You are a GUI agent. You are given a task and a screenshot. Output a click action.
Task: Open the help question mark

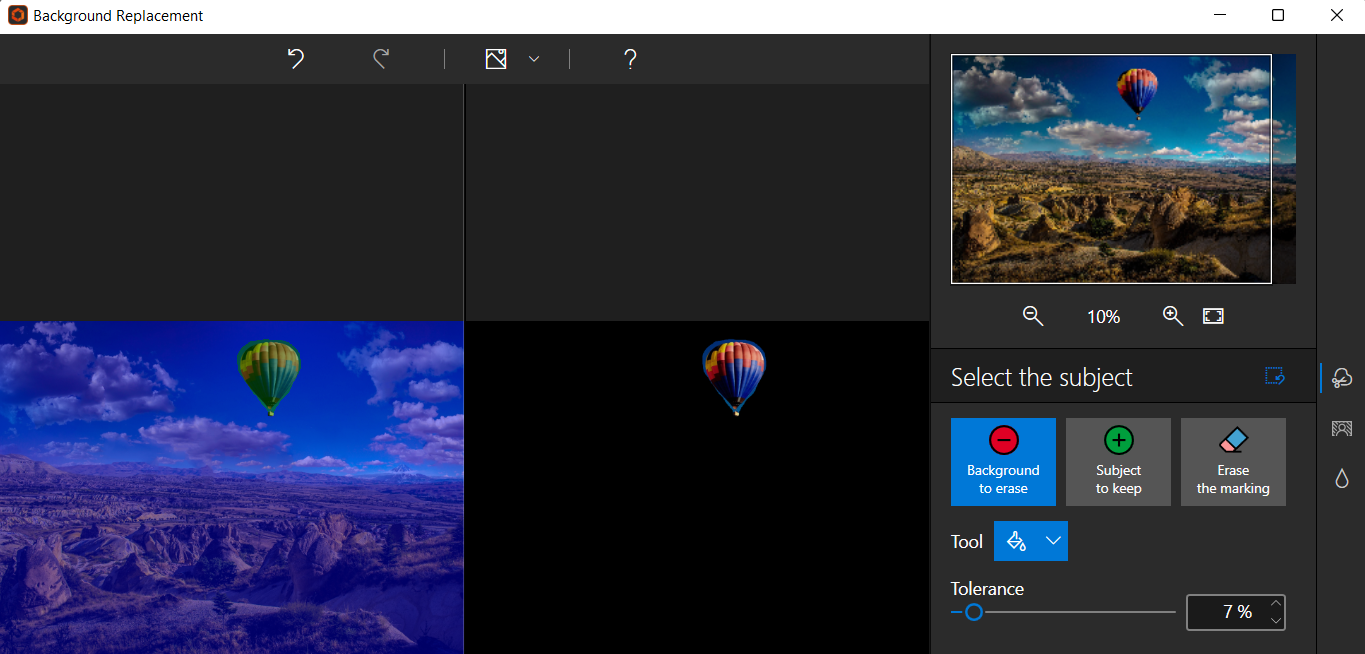coord(630,59)
